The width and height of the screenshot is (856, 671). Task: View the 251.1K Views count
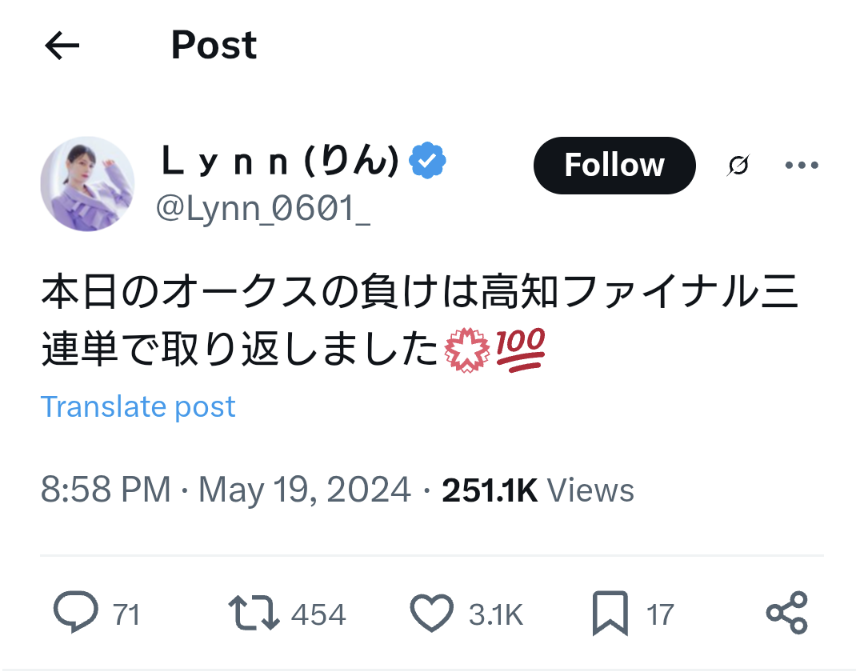coord(538,491)
